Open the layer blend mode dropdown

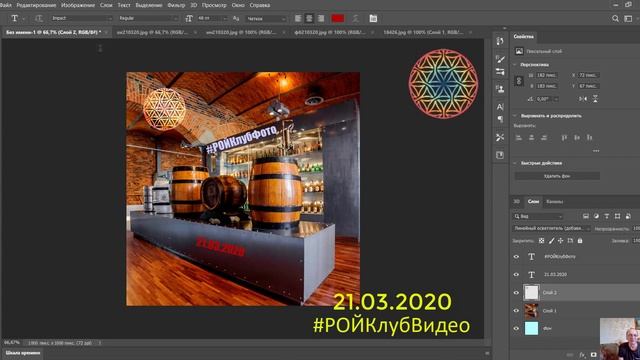click(x=551, y=229)
